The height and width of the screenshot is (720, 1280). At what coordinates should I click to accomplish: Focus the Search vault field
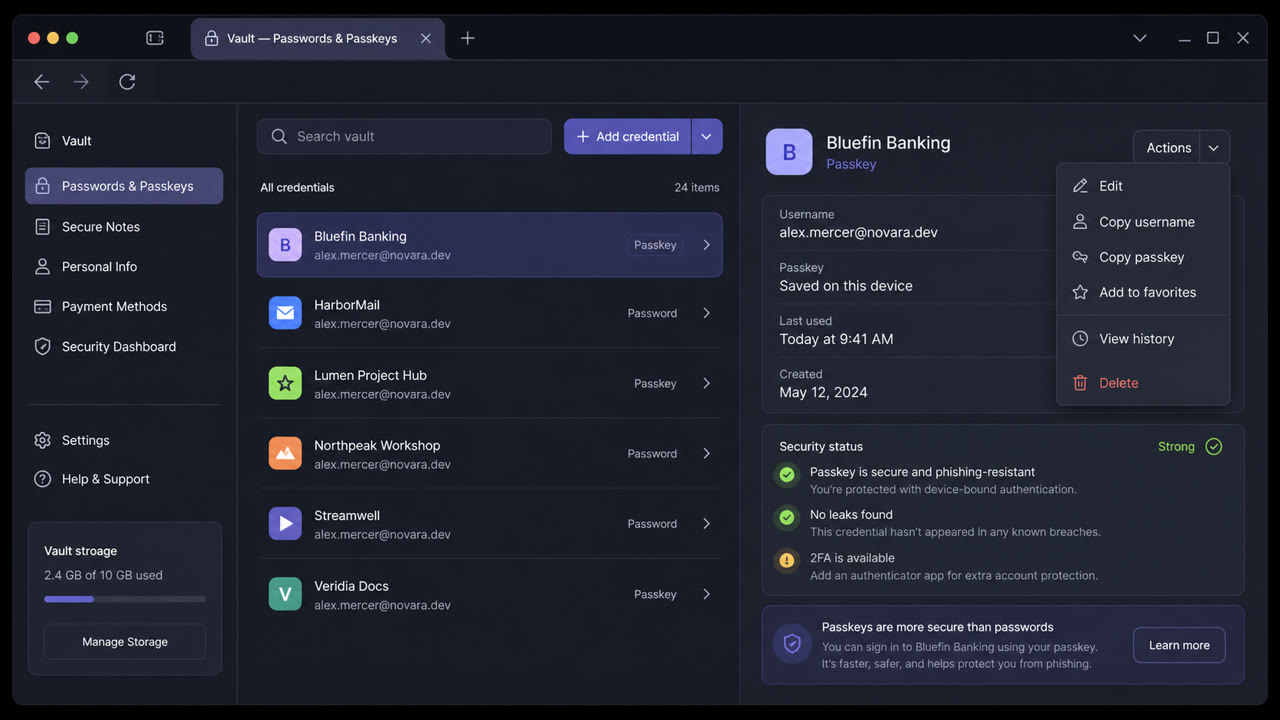coord(404,137)
